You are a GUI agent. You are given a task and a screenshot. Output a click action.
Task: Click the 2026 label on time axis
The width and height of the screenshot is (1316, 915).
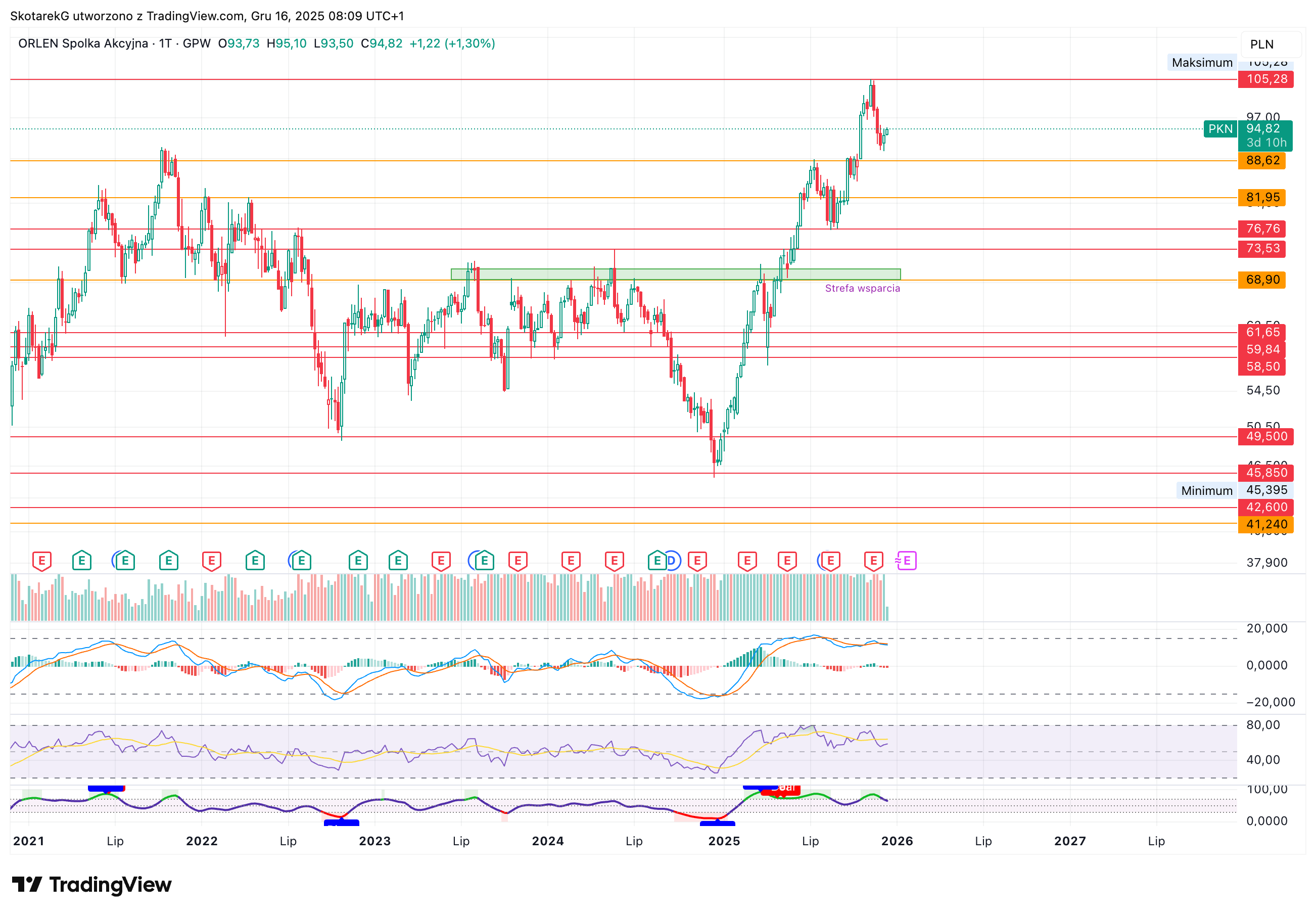(898, 841)
